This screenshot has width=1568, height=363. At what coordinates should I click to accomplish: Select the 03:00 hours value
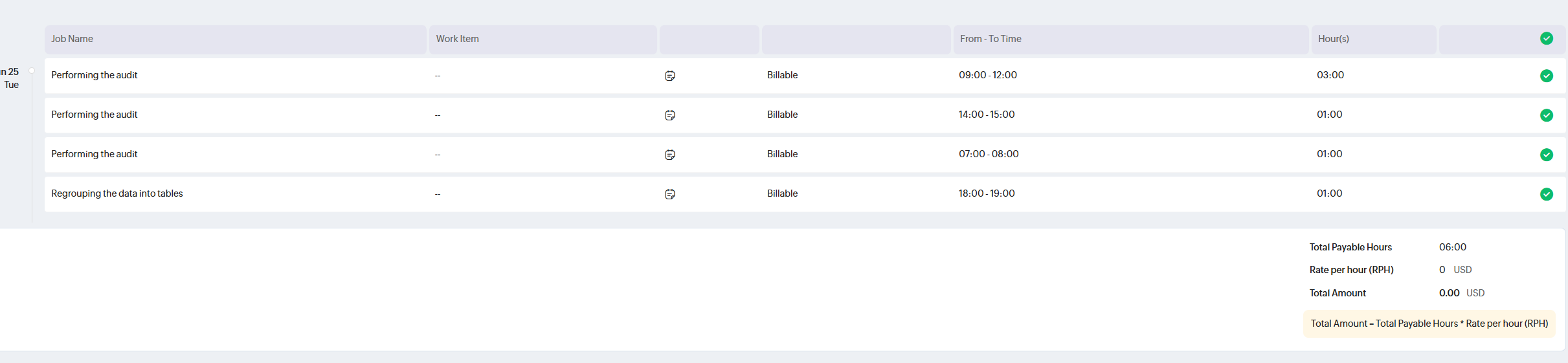1330,75
